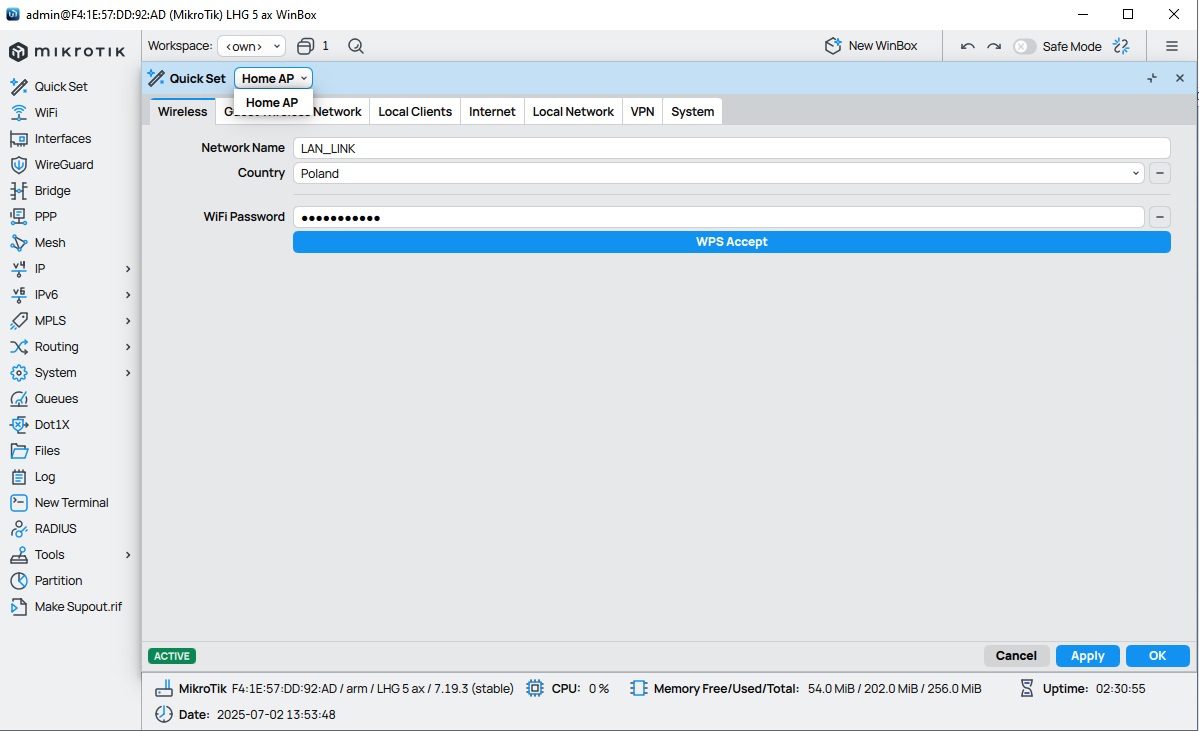Remove the WiFi Password field with minus
Screen dimensions: 1199x731
pyautogui.click(x=1160, y=217)
